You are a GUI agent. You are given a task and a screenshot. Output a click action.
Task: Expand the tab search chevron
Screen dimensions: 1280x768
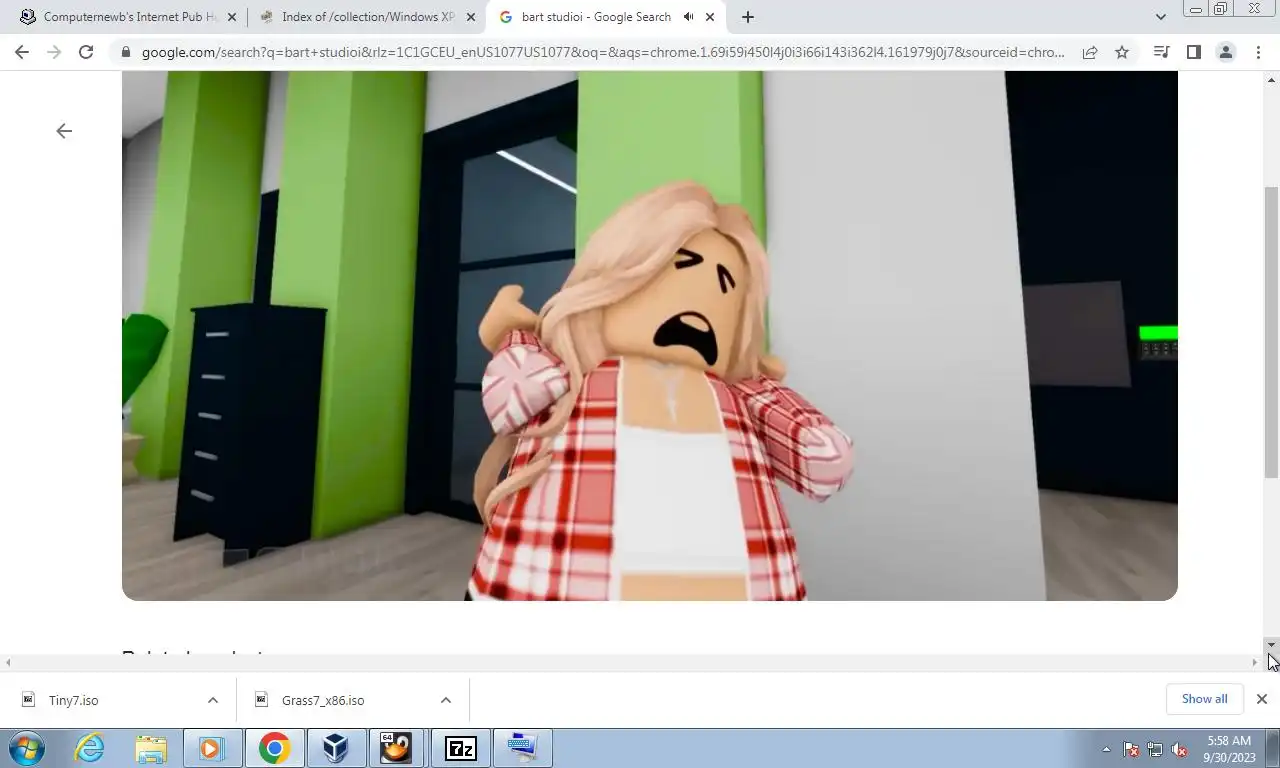[1160, 17]
